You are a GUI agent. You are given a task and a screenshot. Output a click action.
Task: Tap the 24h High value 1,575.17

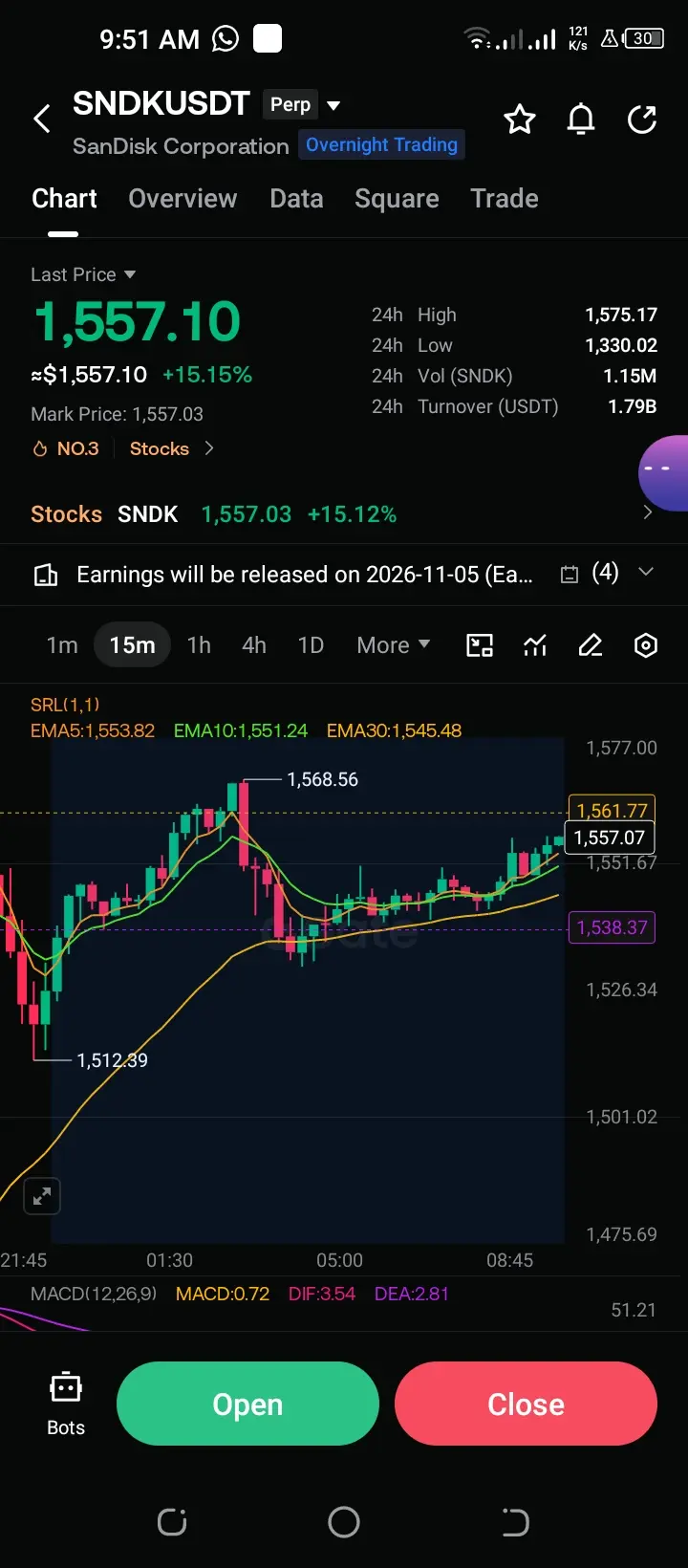click(621, 315)
